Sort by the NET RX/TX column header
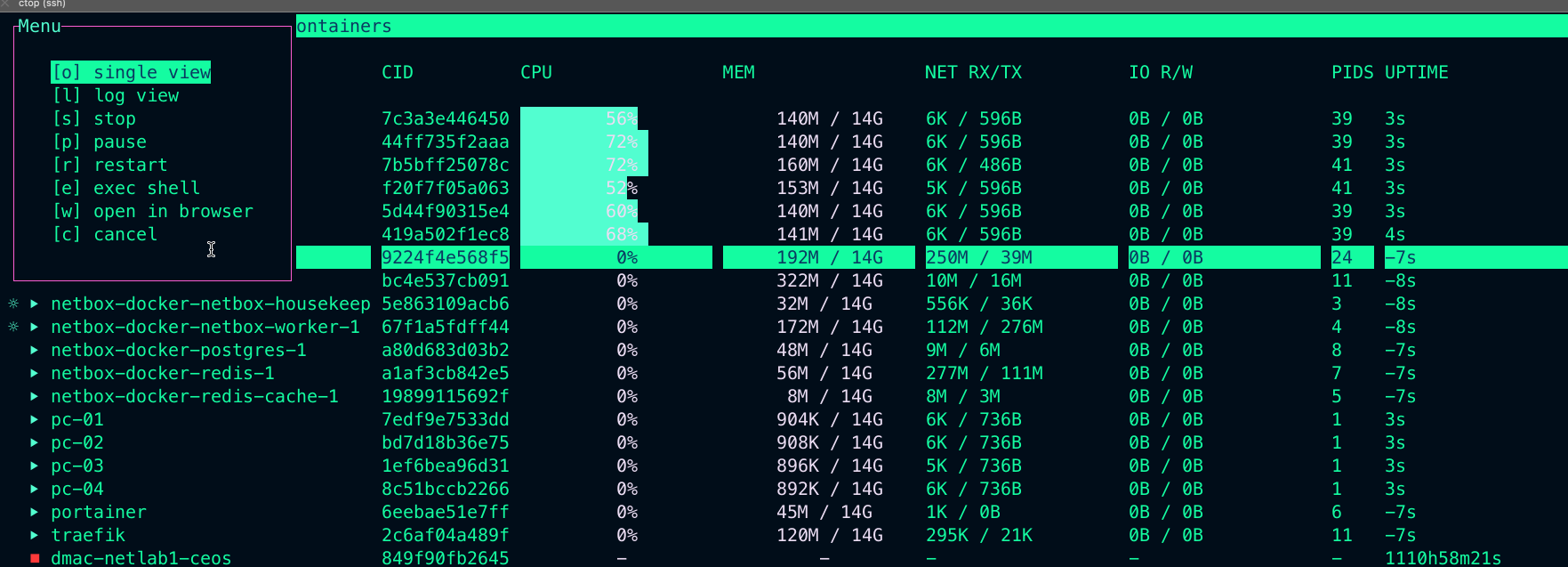Screen dimensions: 1568x567 pos(974,72)
